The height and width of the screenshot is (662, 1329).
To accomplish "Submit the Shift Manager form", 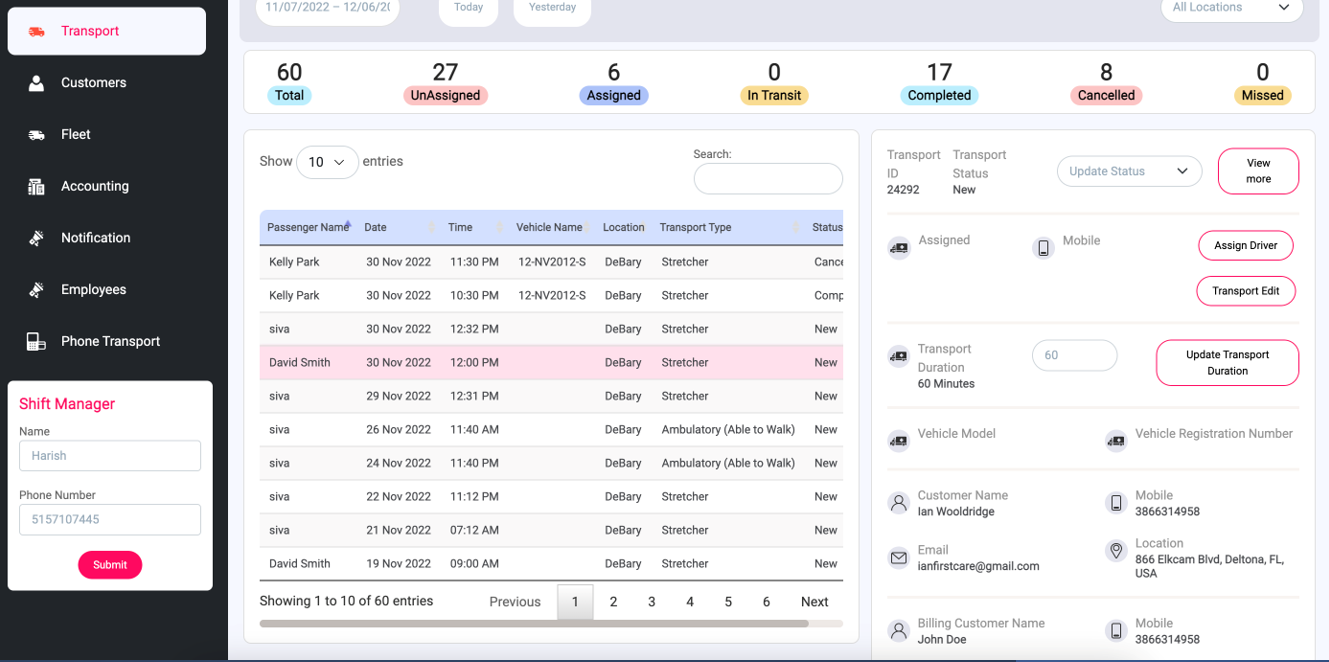I will coord(110,565).
